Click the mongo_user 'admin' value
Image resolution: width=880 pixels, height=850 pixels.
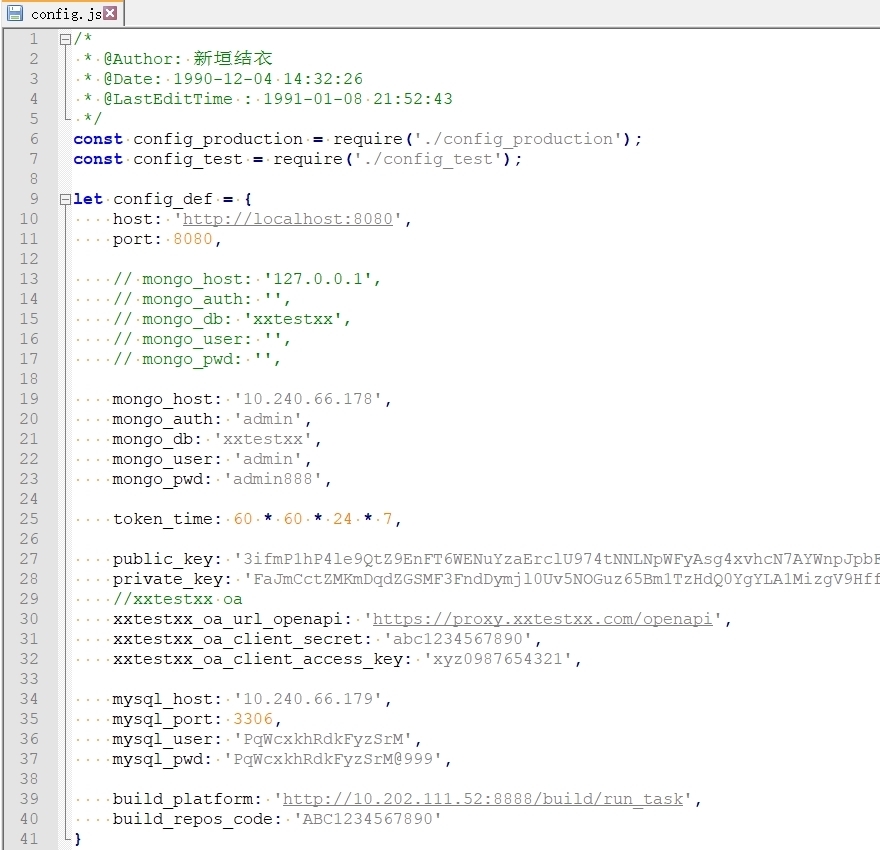[x=268, y=459]
